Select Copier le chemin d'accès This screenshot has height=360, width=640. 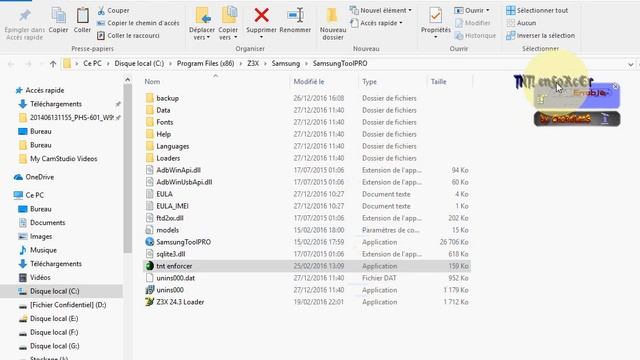139,23
